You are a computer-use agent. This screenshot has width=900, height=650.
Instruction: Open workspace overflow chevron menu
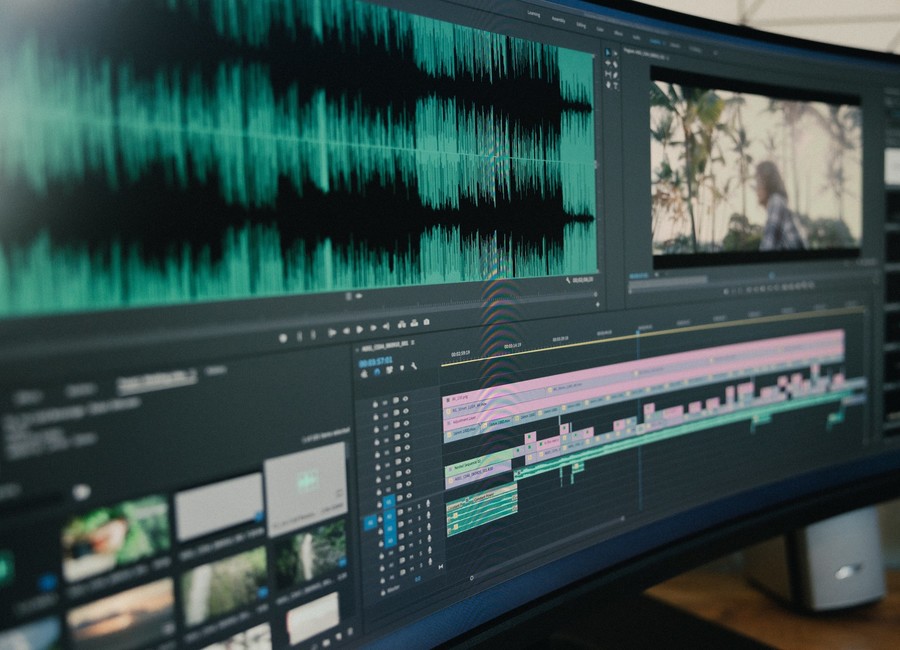point(716,53)
